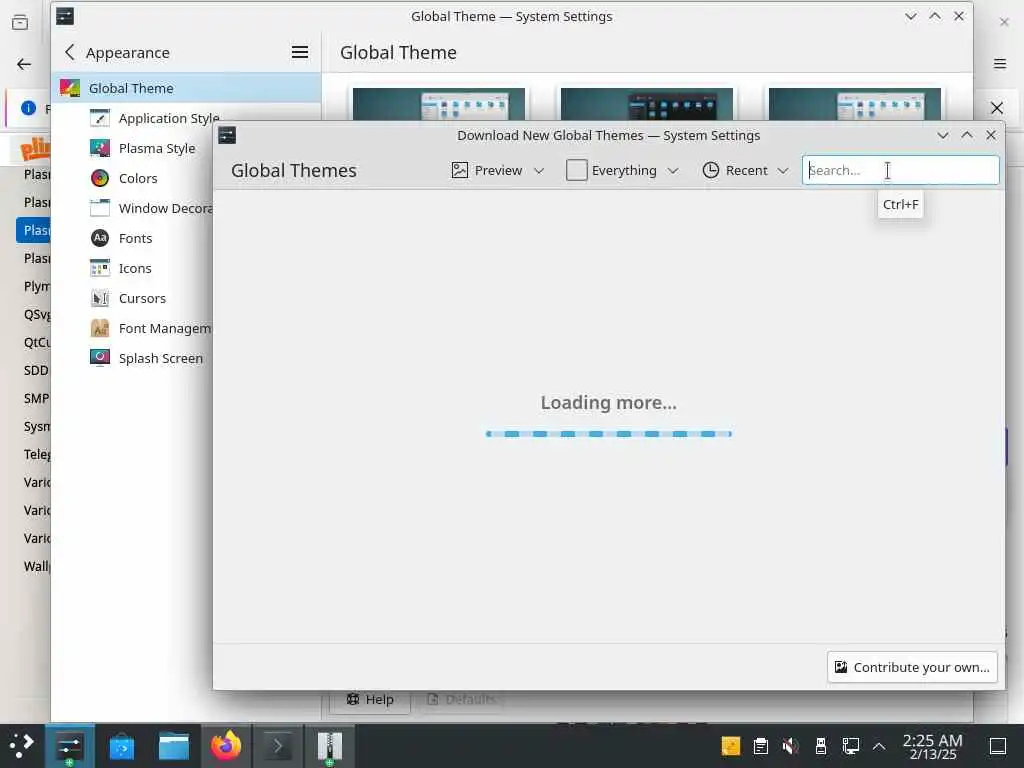Click Contribute your own button

pyautogui.click(x=912, y=667)
